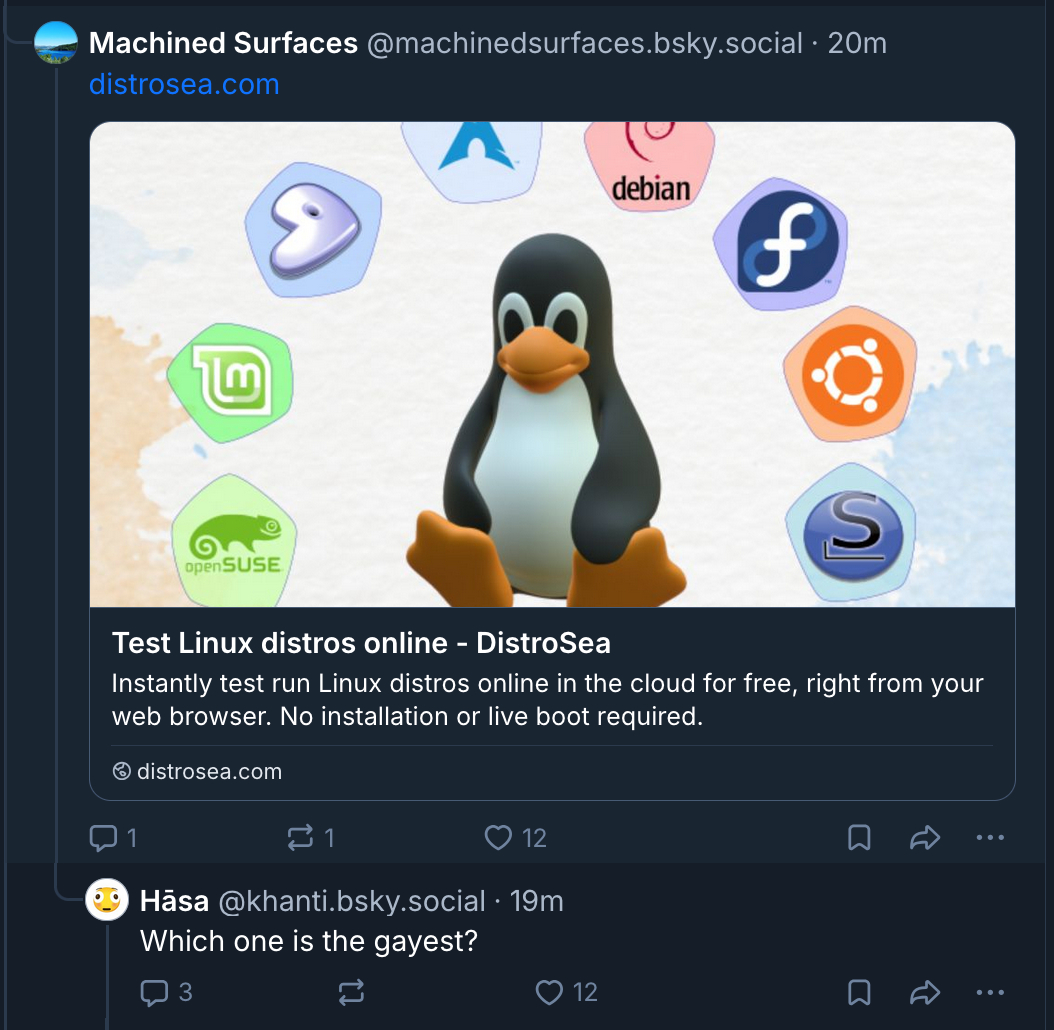Open the Machined Surfaces display name
1054x1030 pixels.
[223, 43]
